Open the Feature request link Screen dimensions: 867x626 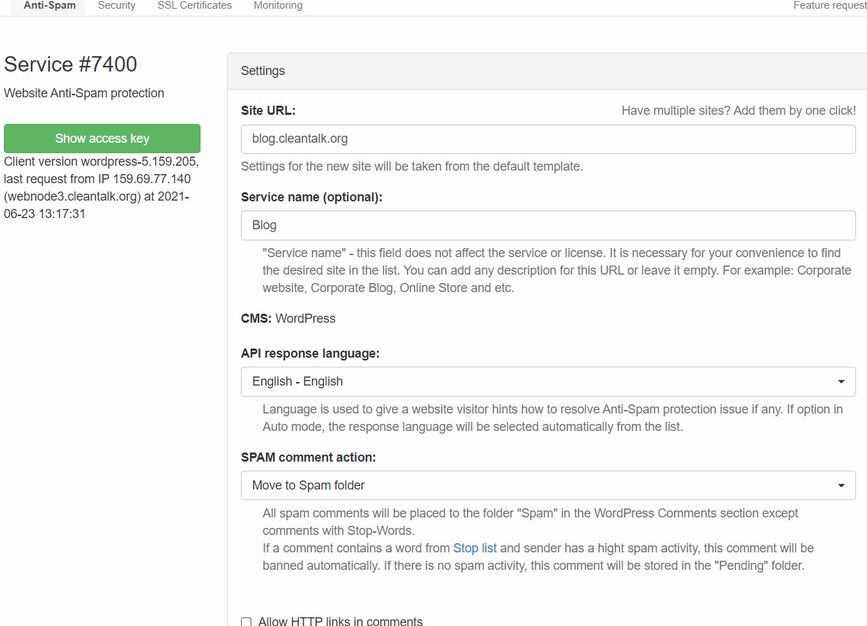tap(830, 6)
